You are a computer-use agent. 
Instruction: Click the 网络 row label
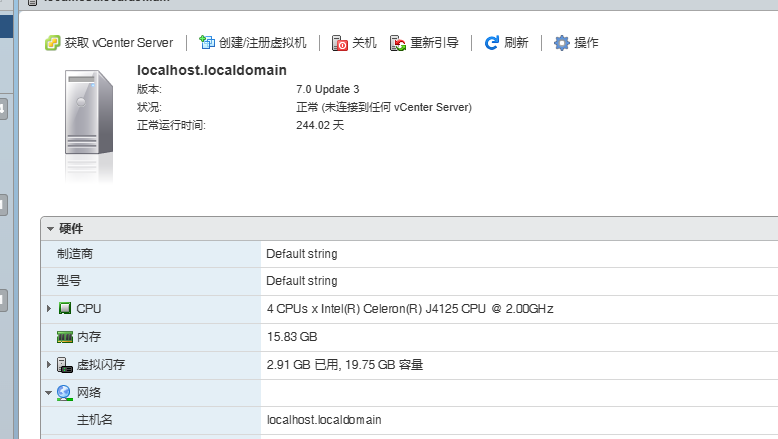point(89,393)
